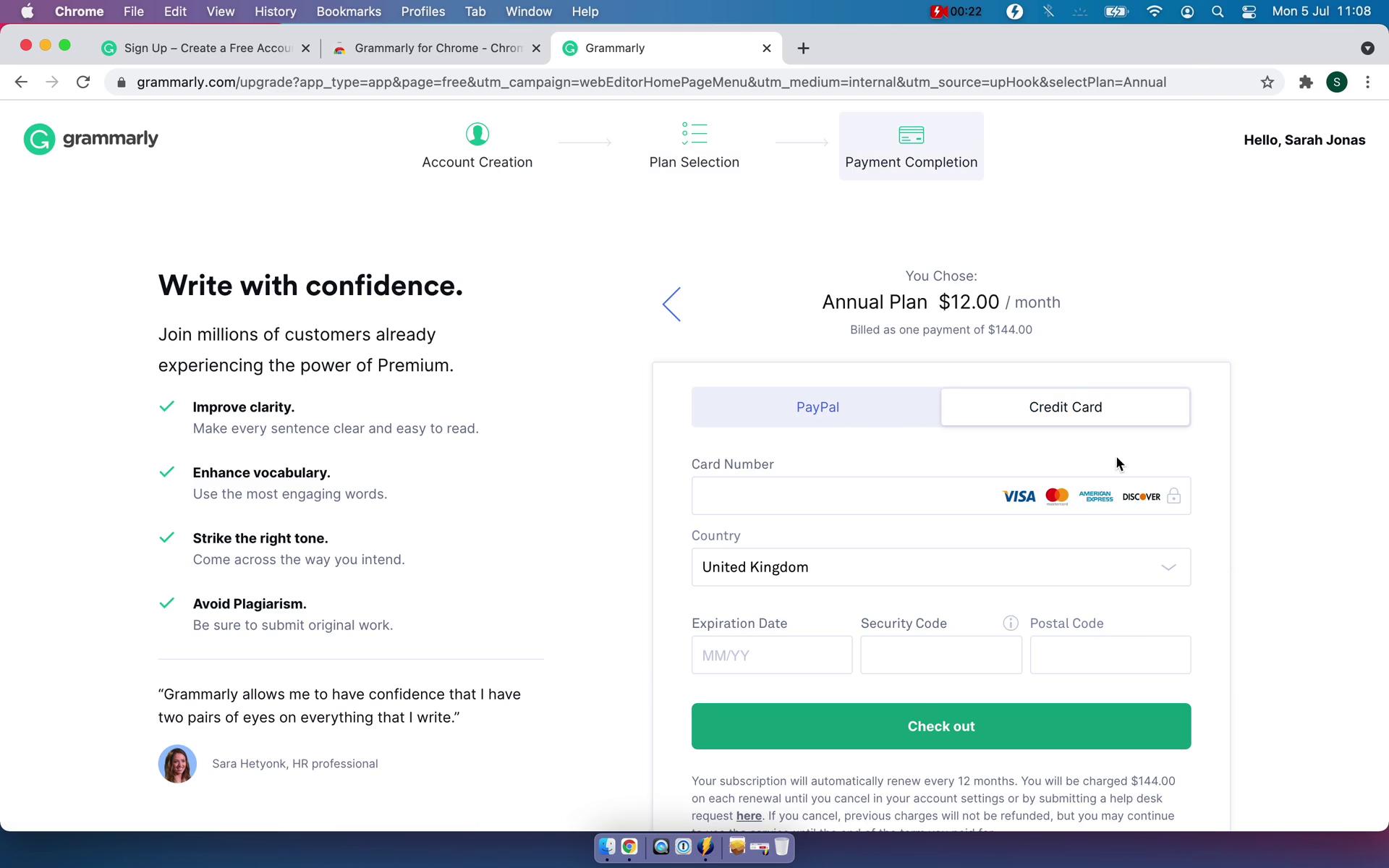Open the History menu

275,12
